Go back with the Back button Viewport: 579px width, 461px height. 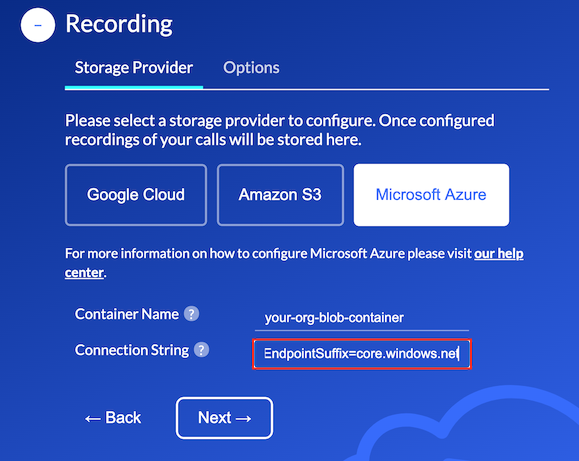pyautogui.click(x=113, y=418)
